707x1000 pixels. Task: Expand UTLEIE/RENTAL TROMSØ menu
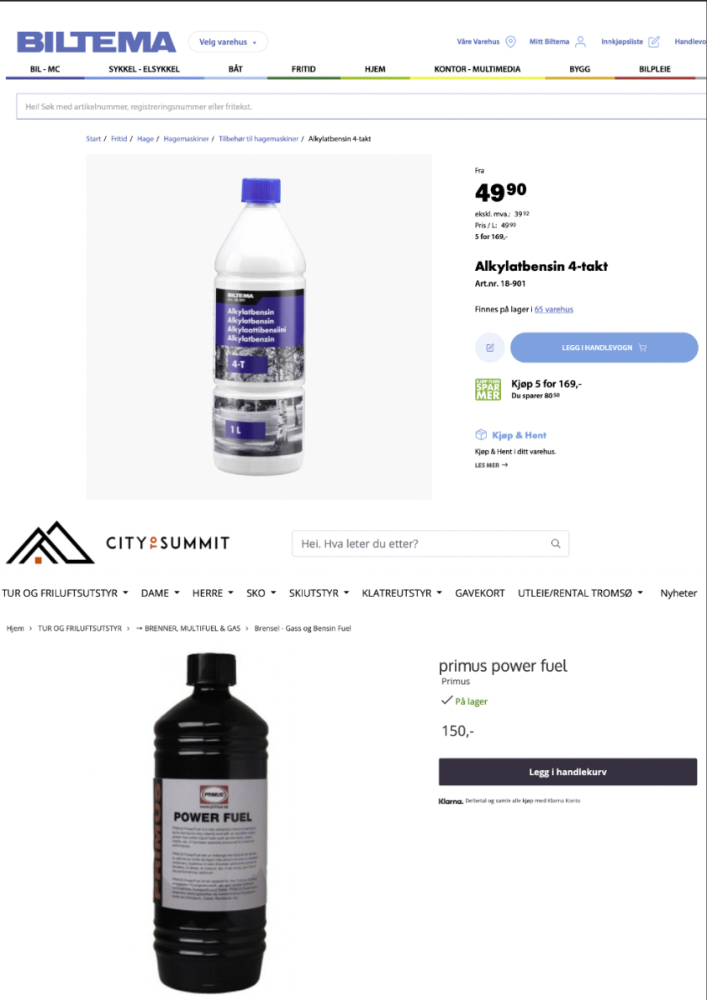[580, 593]
